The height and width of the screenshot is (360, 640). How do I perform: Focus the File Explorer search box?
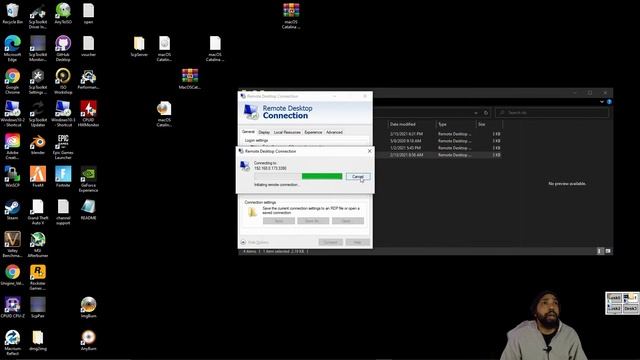(552, 113)
